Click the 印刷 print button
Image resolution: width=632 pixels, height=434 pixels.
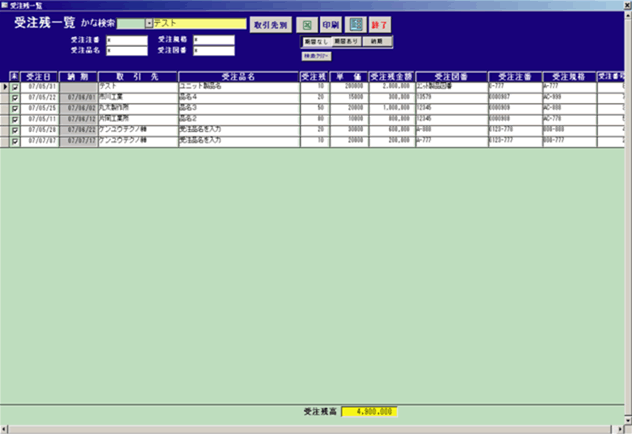(331, 23)
